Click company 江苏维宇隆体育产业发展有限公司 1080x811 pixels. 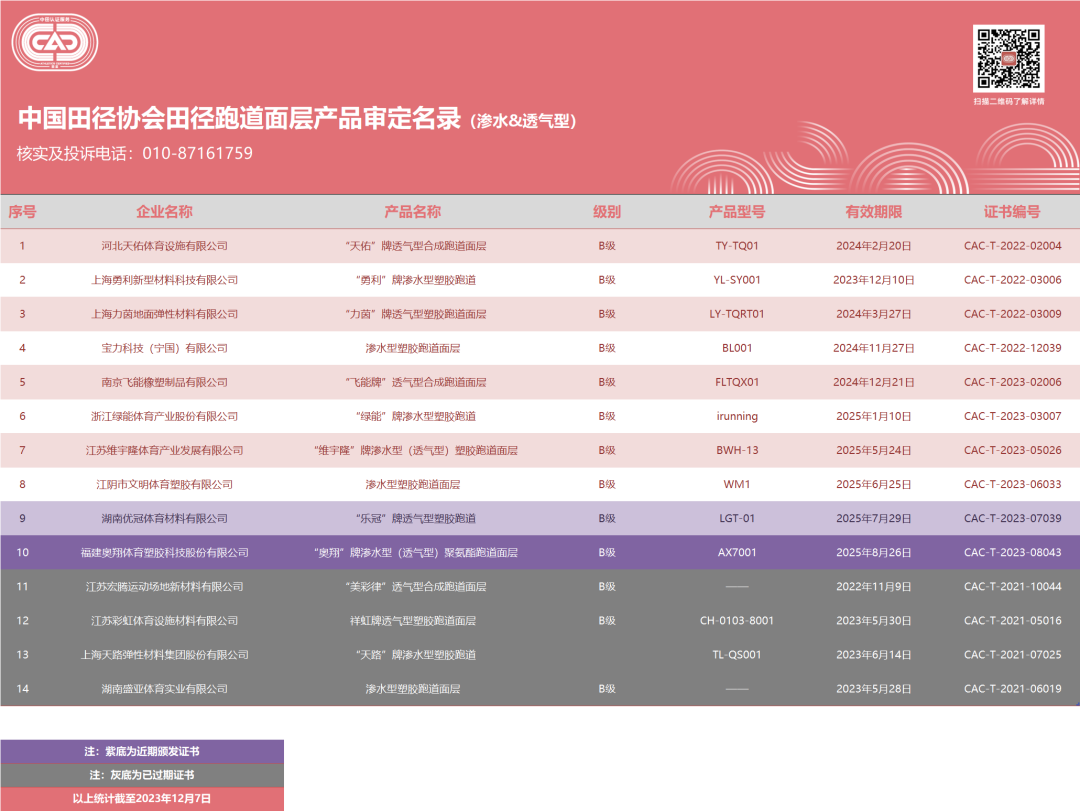[164, 451]
